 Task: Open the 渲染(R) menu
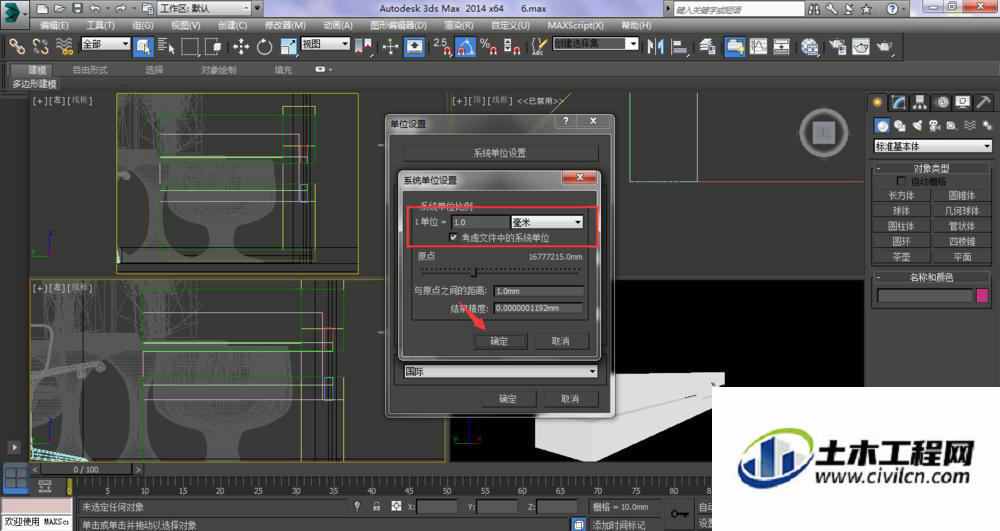tap(459, 25)
